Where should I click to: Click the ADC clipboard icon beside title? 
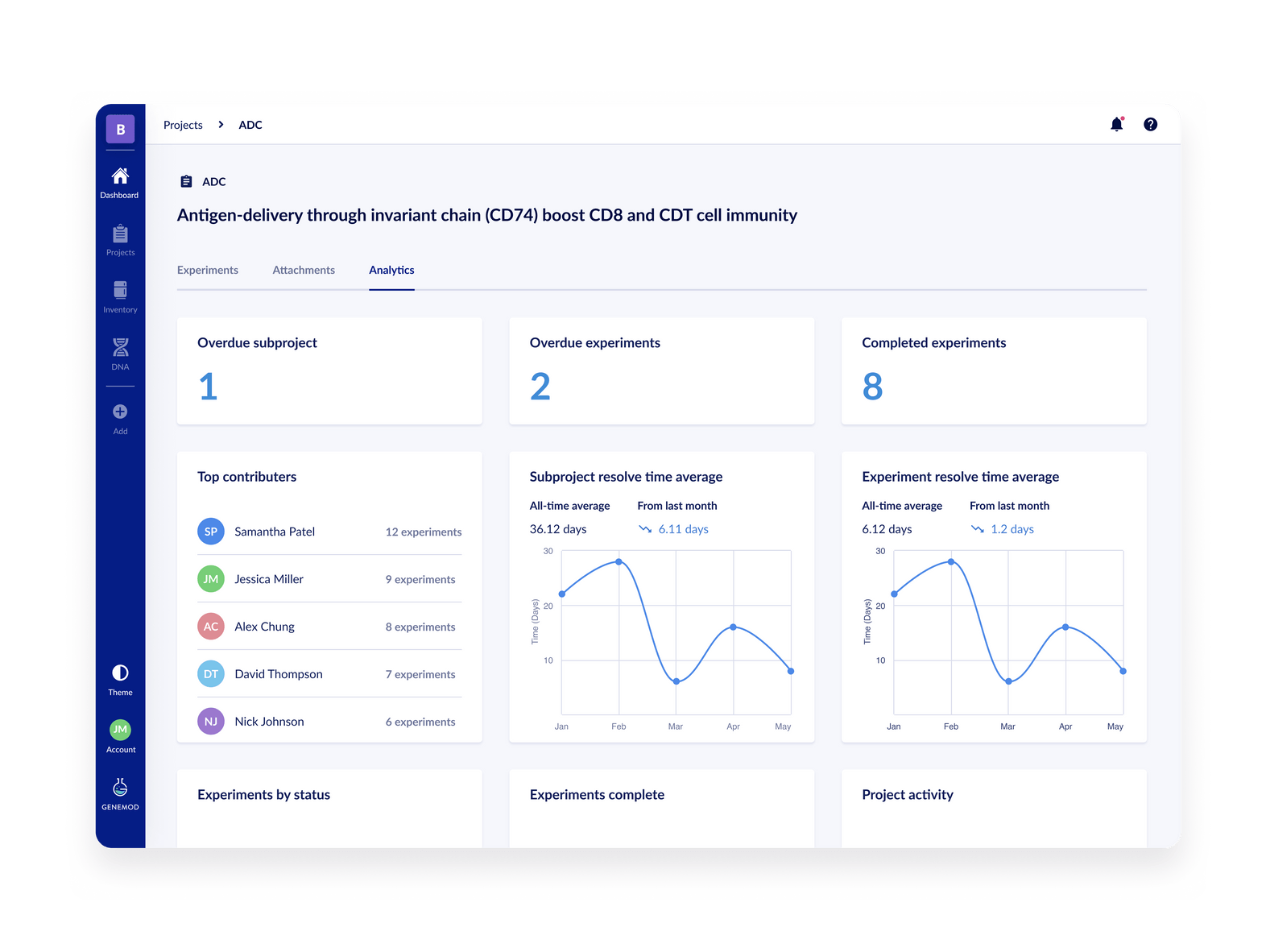pyautogui.click(x=186, y=181)
